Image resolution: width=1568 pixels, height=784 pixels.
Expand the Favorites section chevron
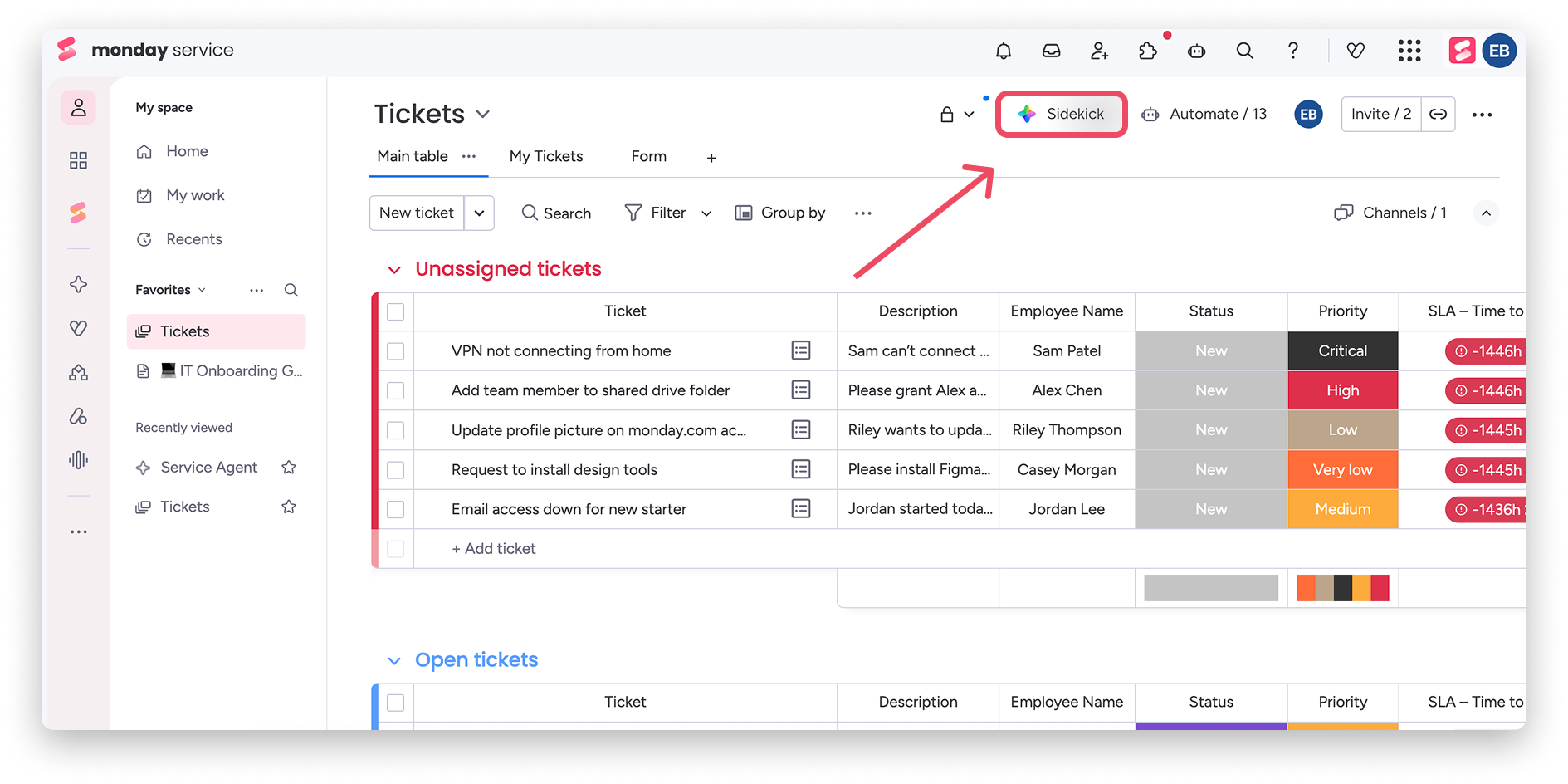pyautogui.click(x=202, y=290)
